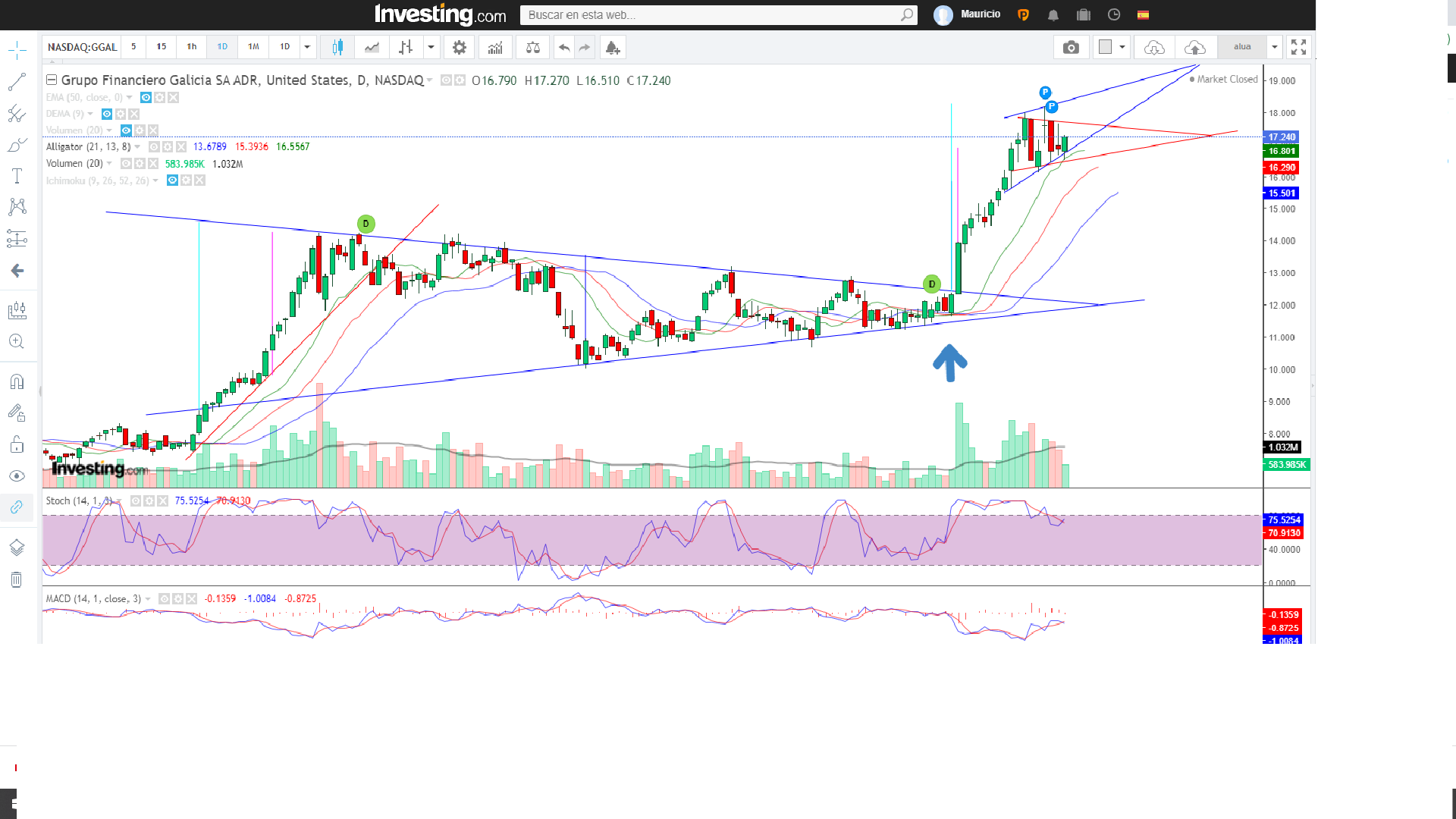Select the 1h timeframe

pyautogui.click(x=192, y=47)
